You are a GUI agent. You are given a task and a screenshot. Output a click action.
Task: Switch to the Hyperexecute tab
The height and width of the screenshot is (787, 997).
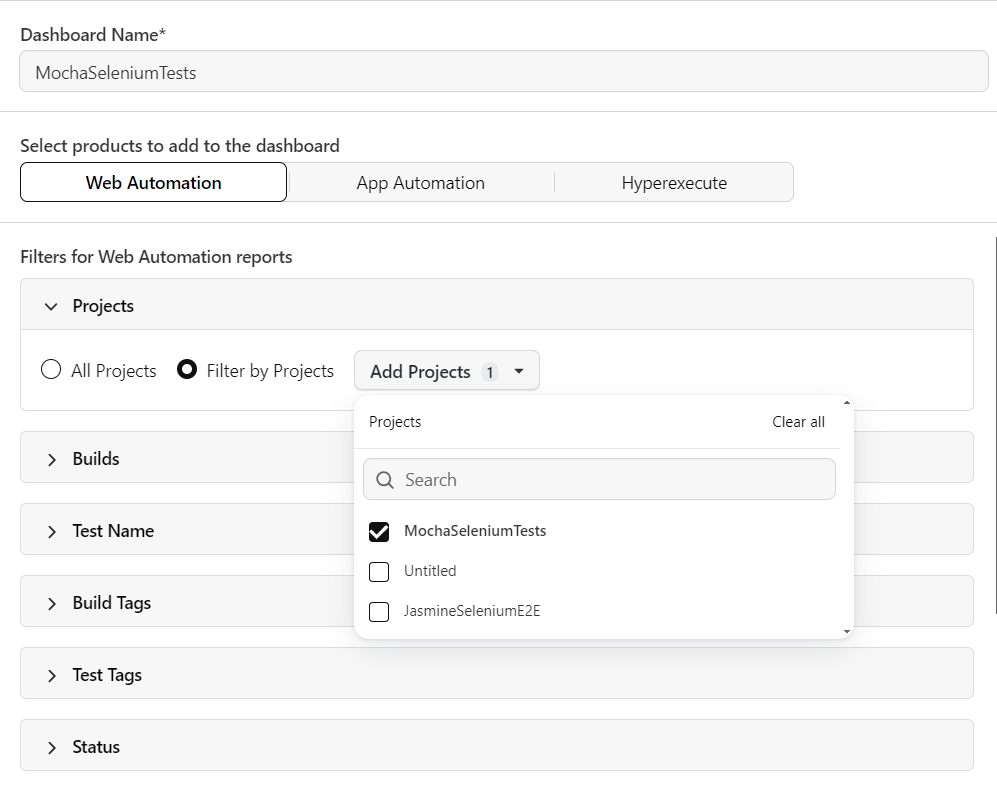(673, 182)
